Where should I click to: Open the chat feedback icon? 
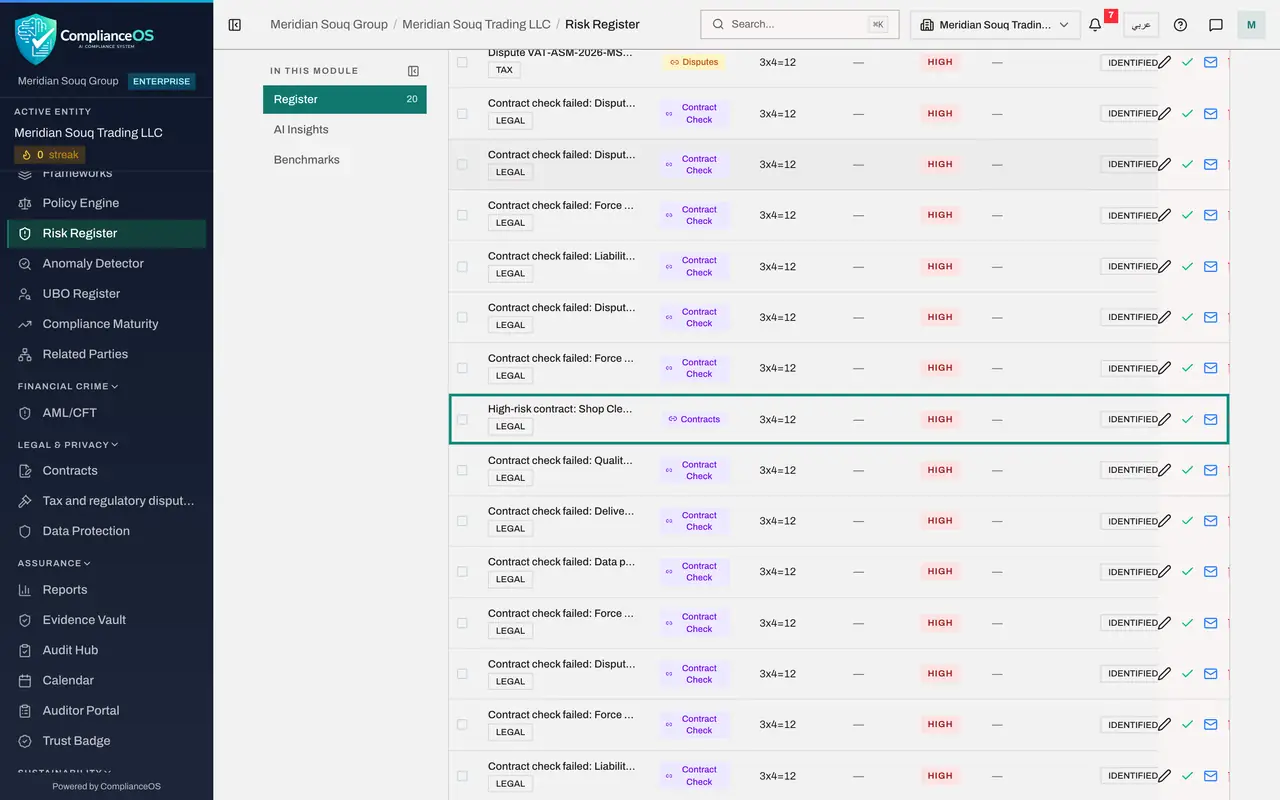click(1216, 25)
